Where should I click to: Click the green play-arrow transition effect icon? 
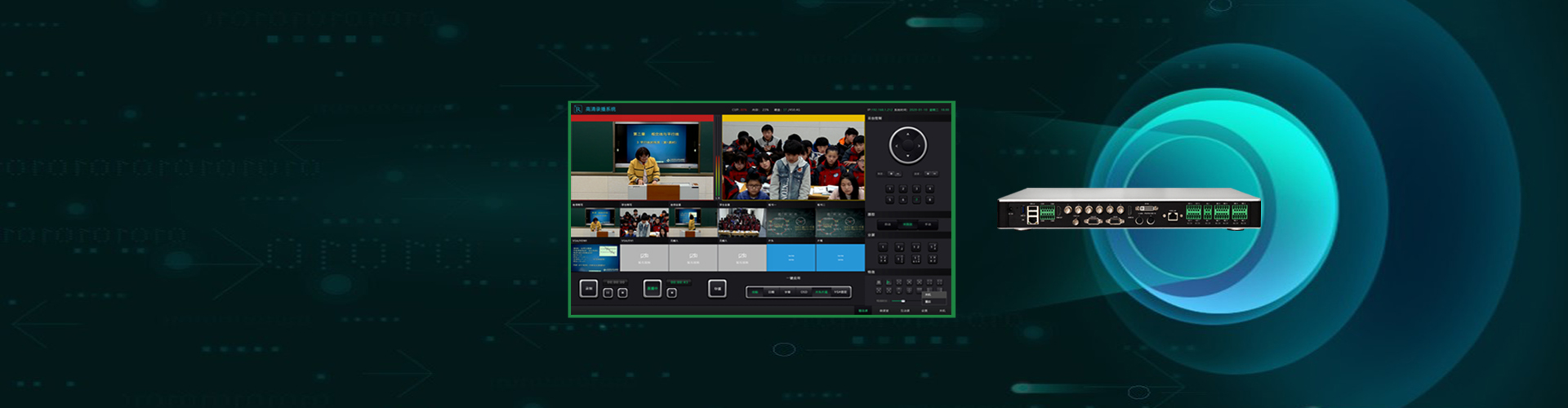(889, 282)
